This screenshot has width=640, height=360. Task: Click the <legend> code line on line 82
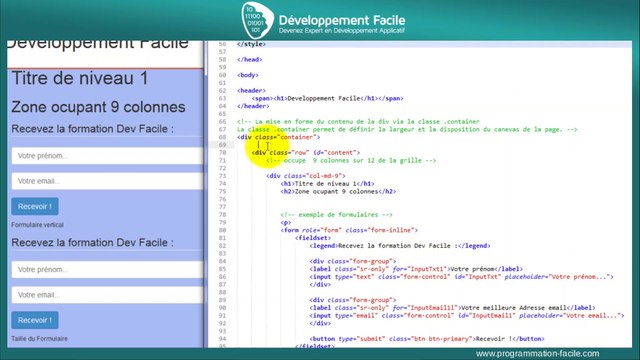point(400,246)
